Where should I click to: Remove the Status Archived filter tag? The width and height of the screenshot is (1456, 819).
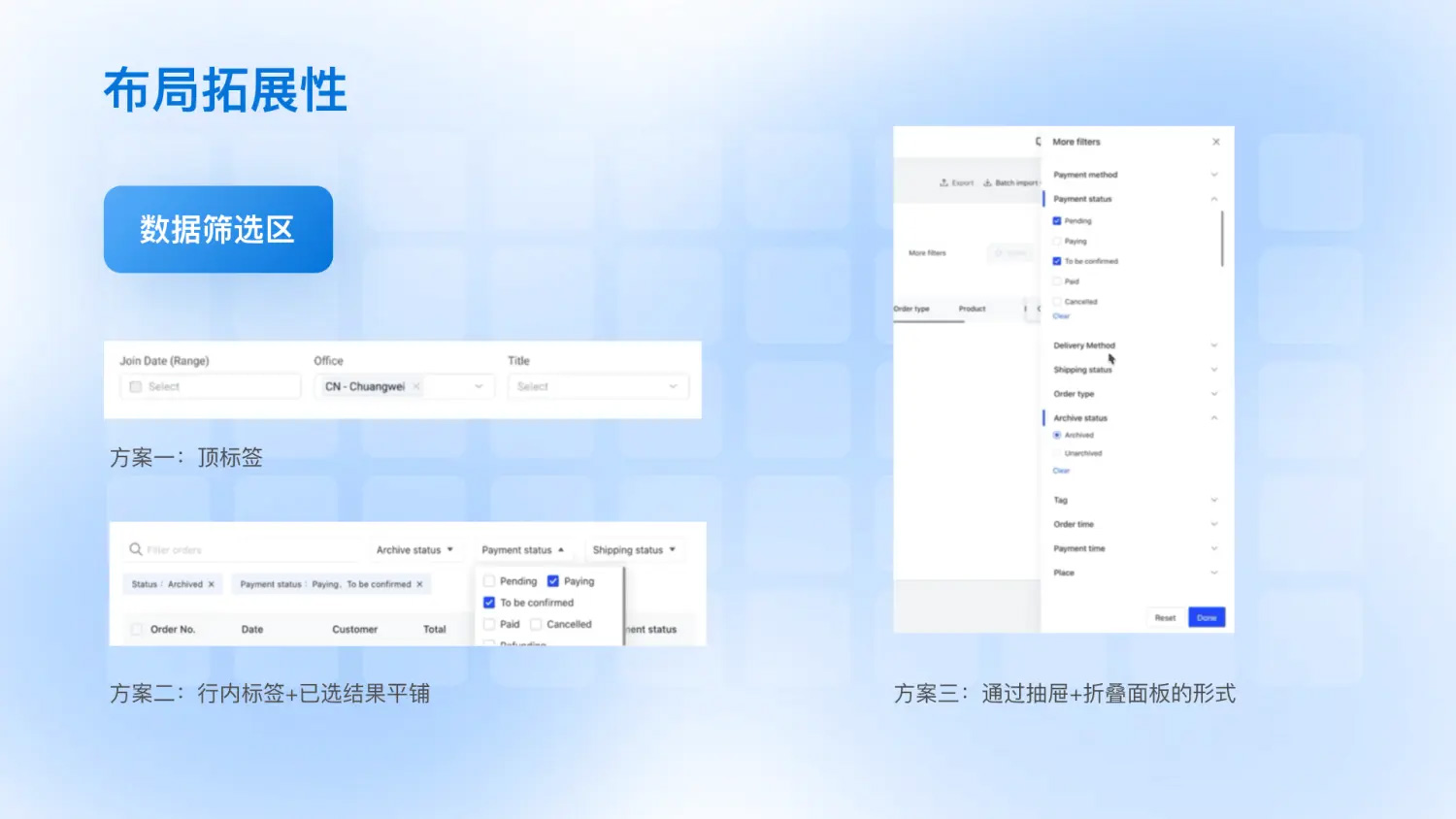(x=211, y=584)
